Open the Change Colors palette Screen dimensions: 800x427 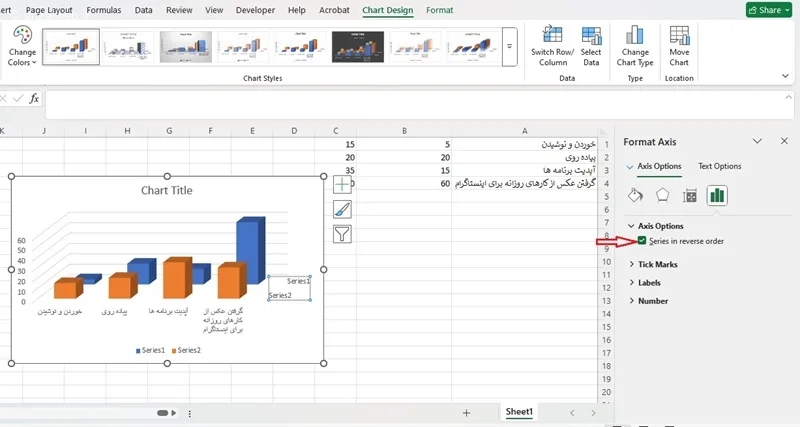click(x=22, y=46)
